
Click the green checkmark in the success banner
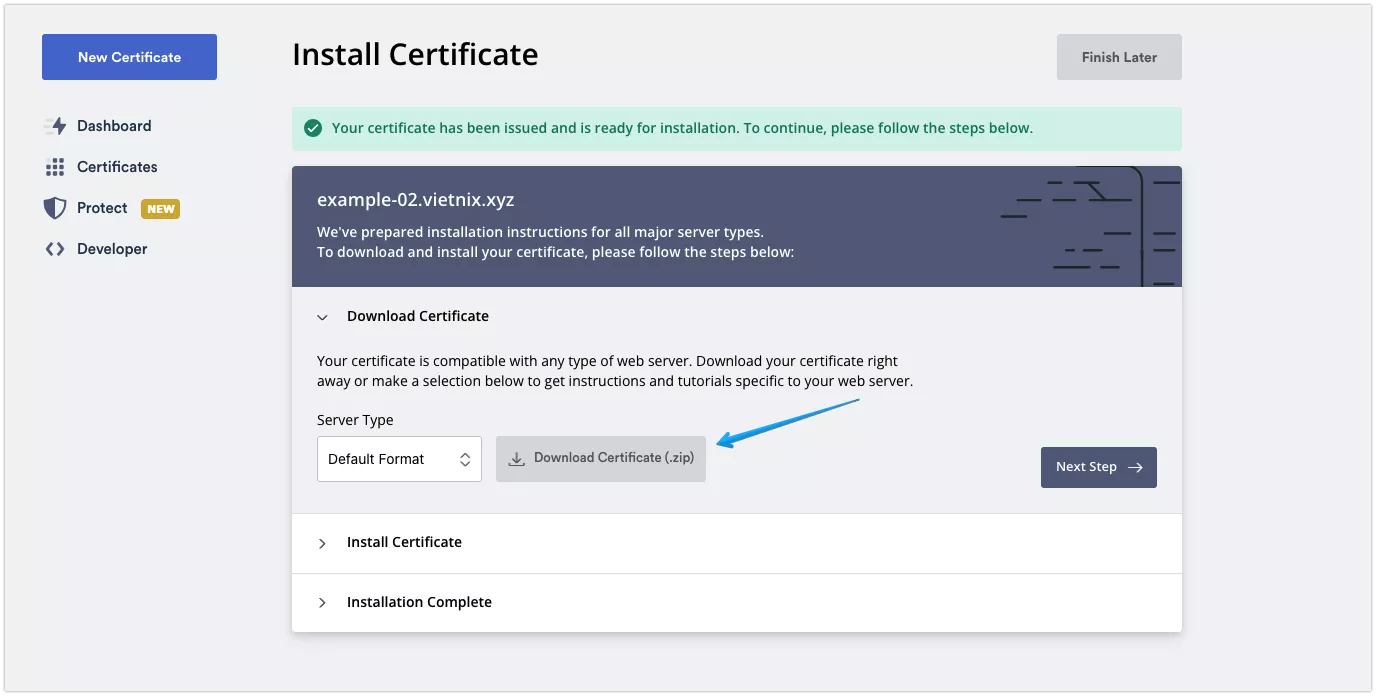pyautogui.click(x=313, y=128)
